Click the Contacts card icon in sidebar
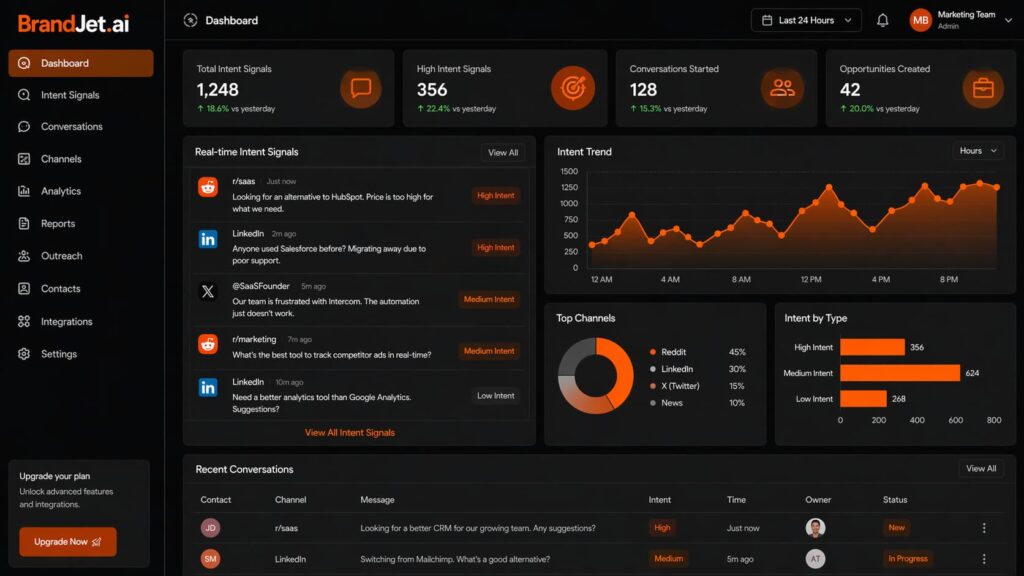The height and width of the screenshot is (576, 1024). pos(24,288)
